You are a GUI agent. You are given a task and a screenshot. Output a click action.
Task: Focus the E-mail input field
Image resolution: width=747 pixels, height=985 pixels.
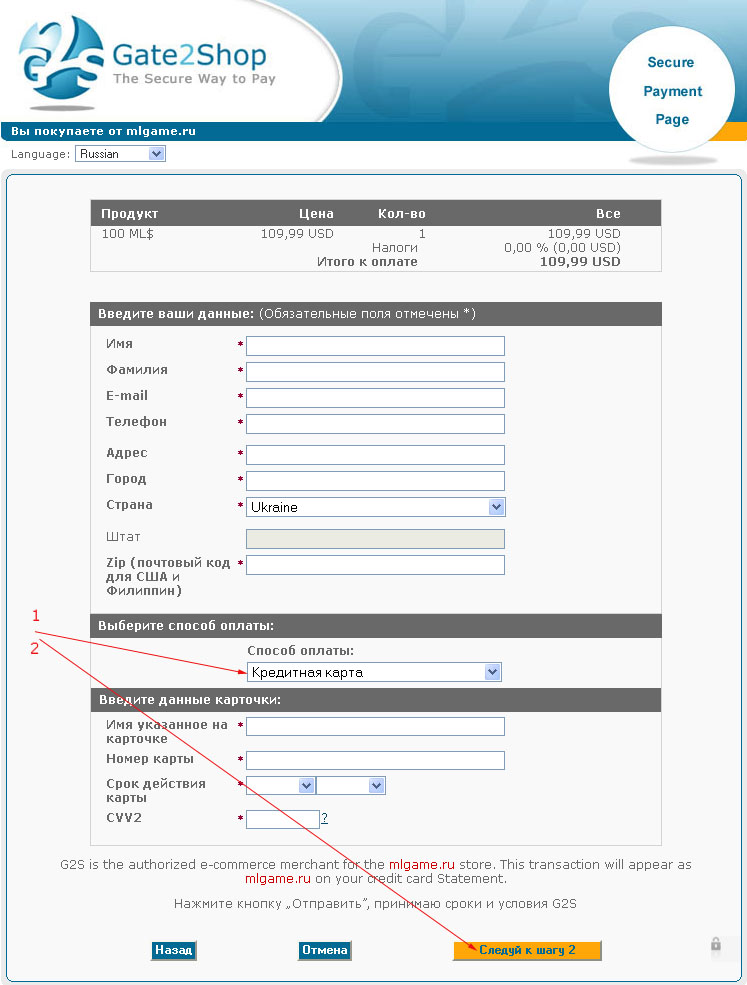375,398
